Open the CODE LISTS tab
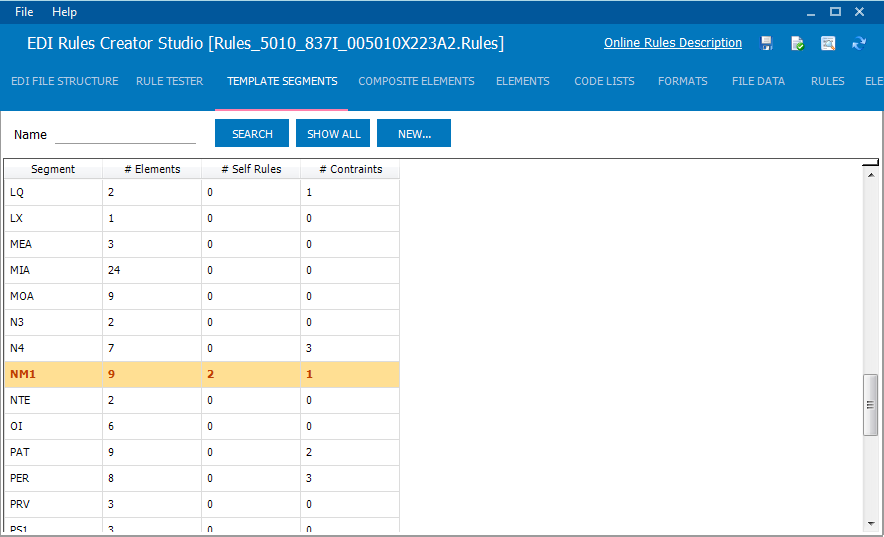 point(604,81)
